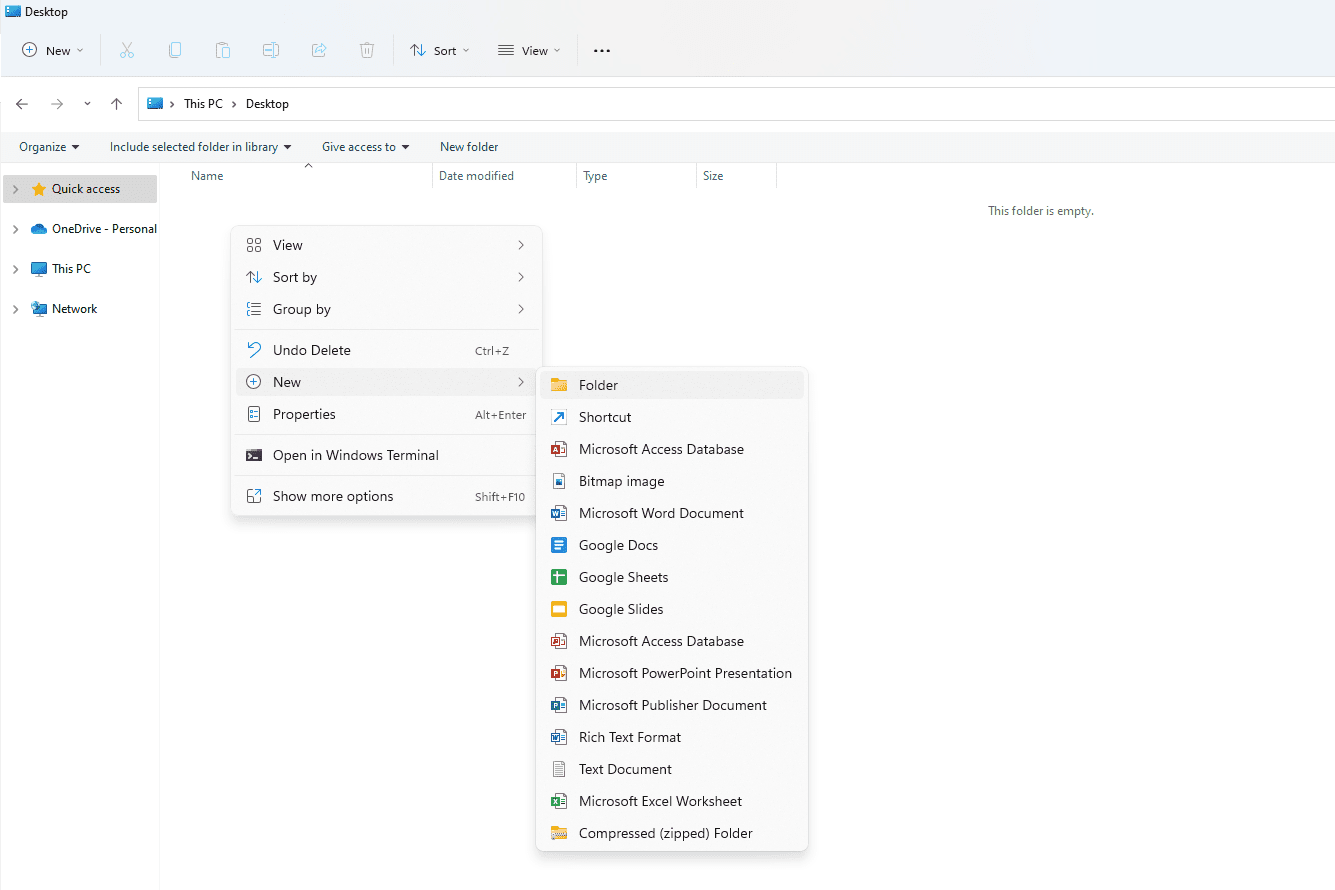This screenshot has width=1335, height=890.
Task: Open Sort by submenu in context menu
Action: [x=386, y=277]
